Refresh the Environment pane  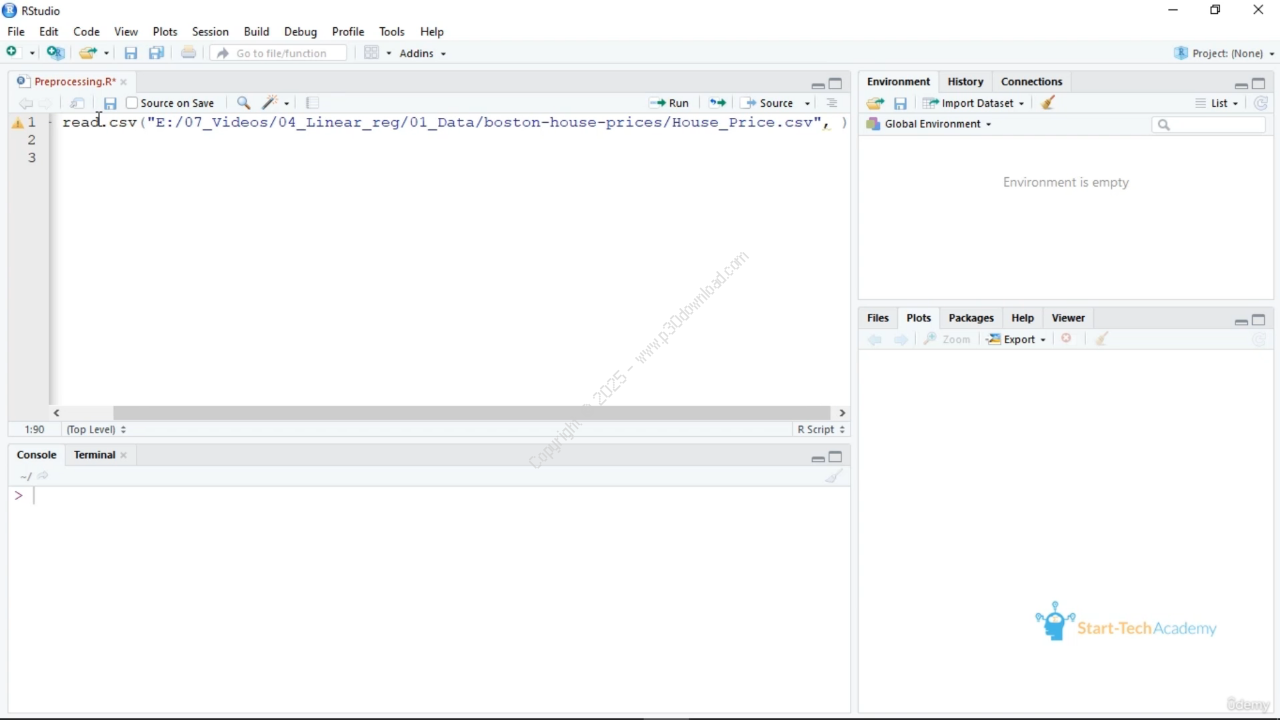click(1262, 103)
